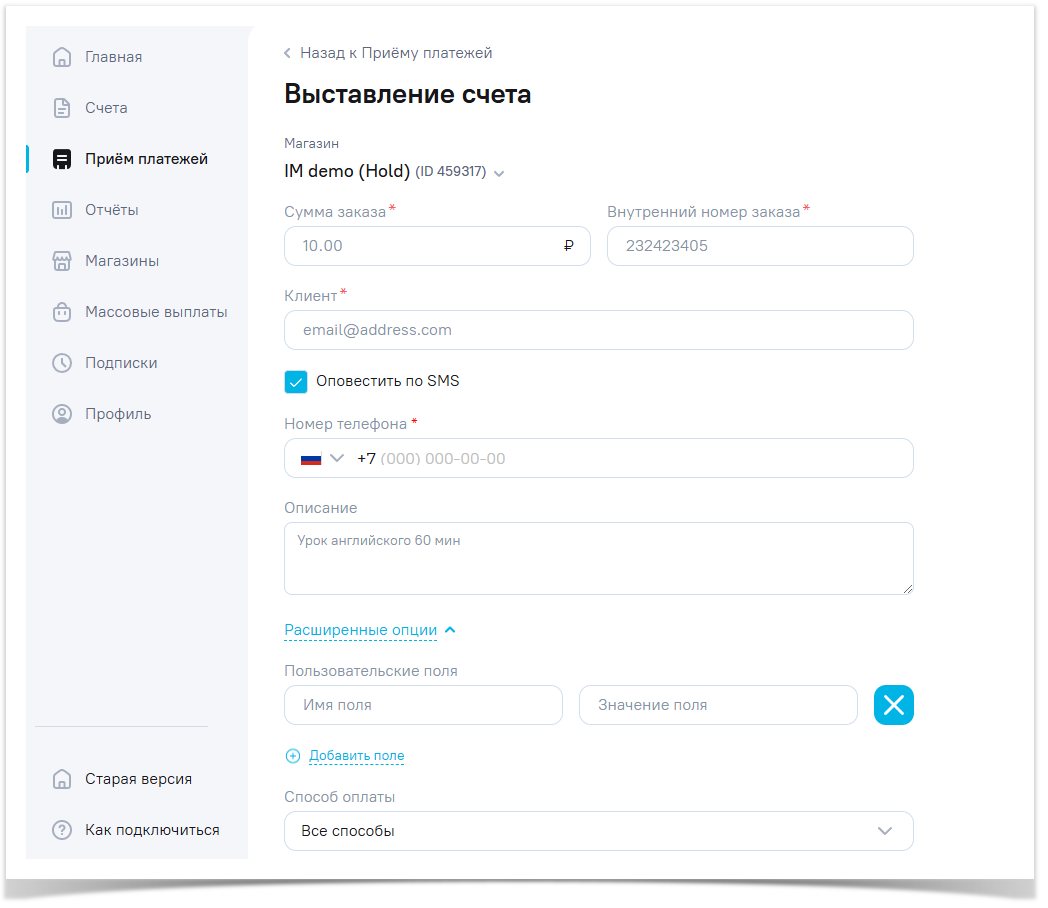Screen dimensions: 1048x908
Task: Collapse the Расширенные опции section
Action: (369, 630)
